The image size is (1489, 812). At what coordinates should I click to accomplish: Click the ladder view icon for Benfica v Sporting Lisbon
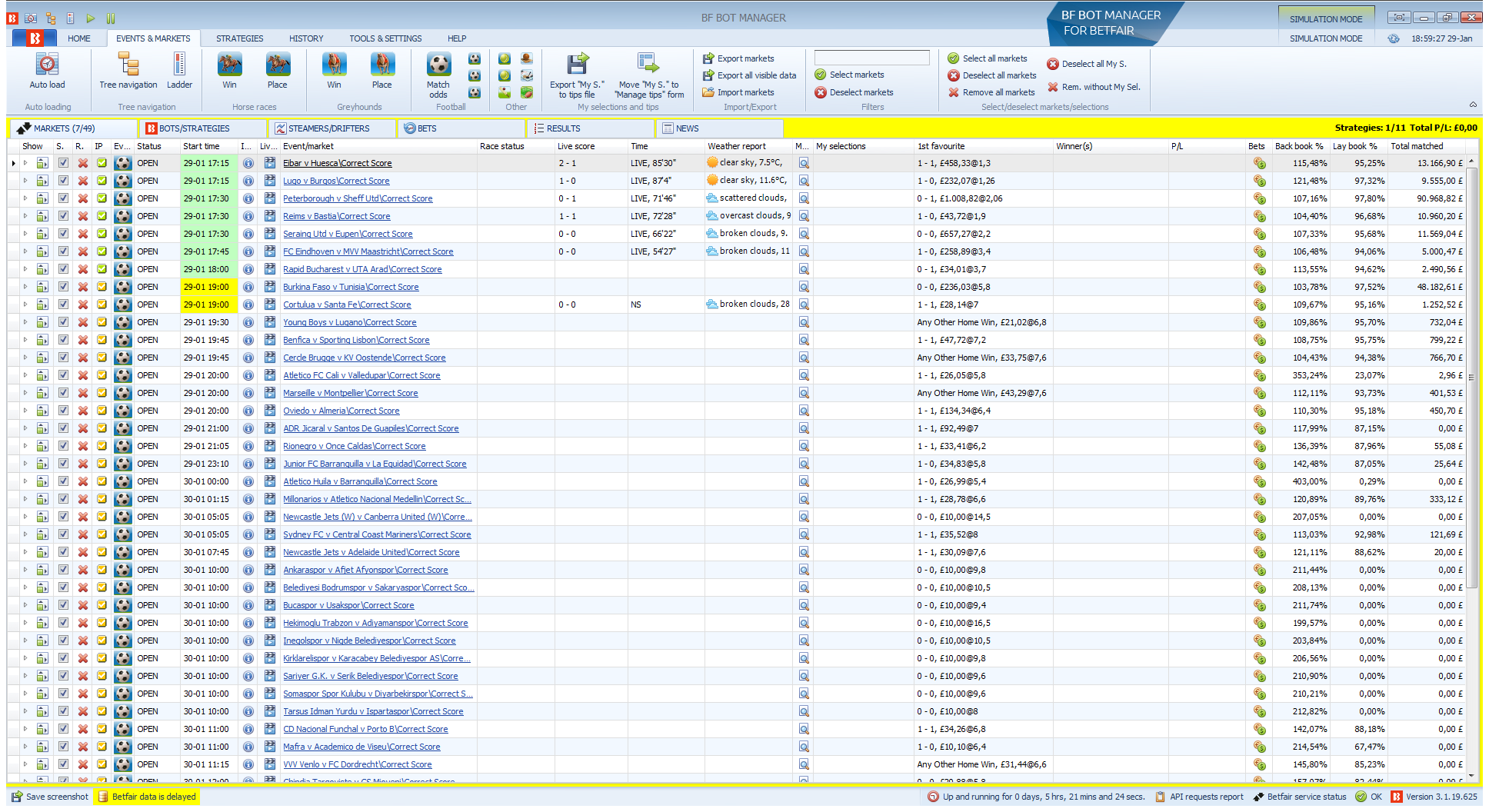[42, 340]
